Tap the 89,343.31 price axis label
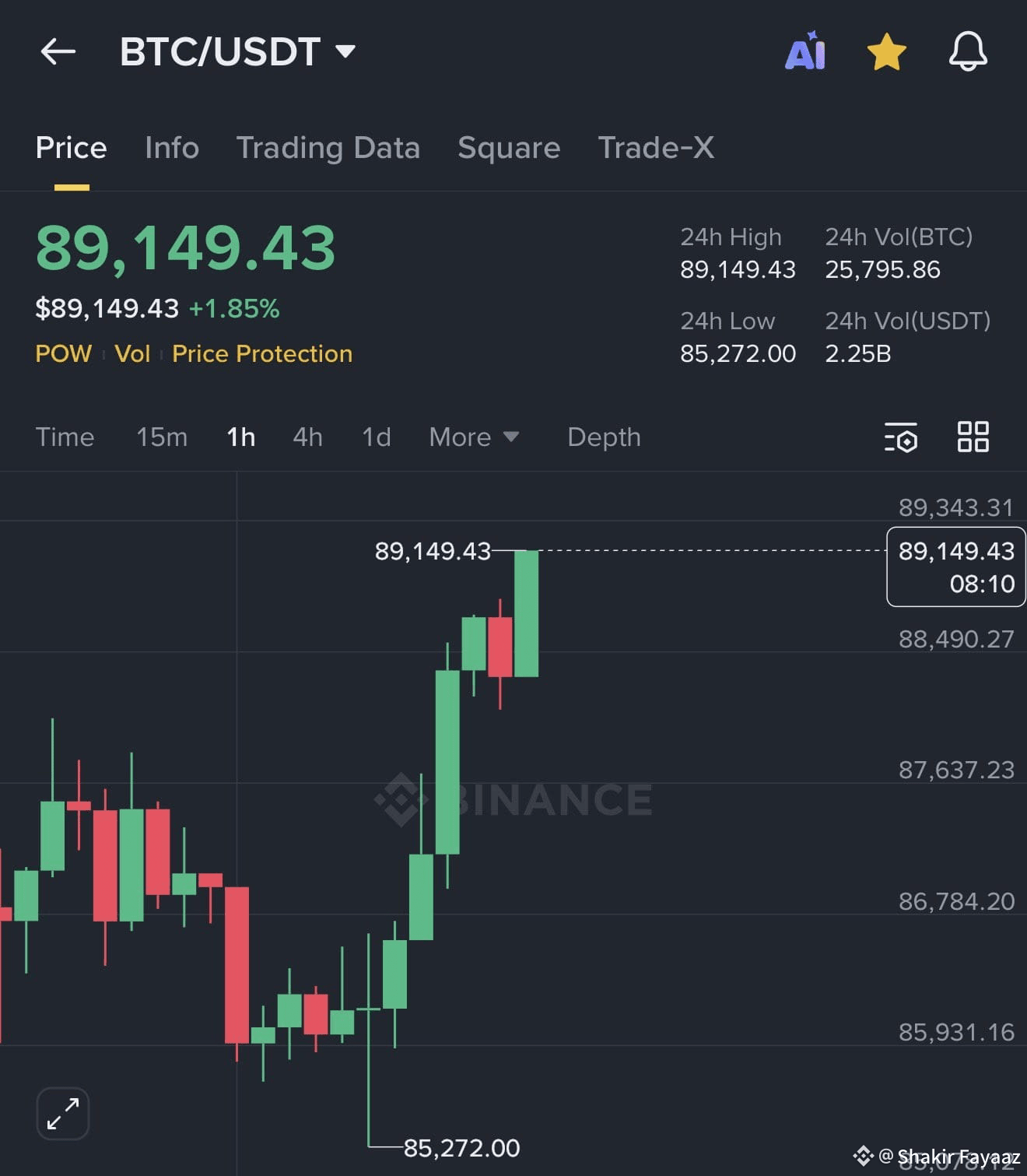The image size is (1027, 1176). 957,507
